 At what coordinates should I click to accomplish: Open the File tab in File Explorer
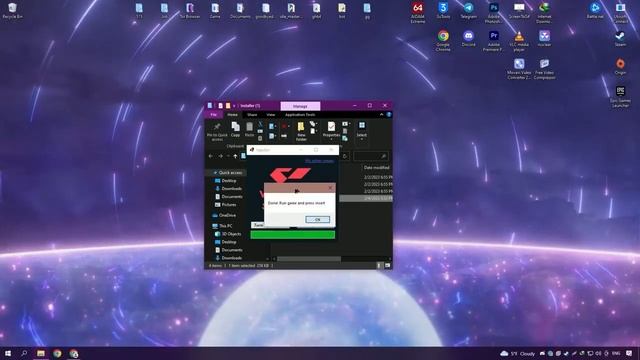click(213, 115)
